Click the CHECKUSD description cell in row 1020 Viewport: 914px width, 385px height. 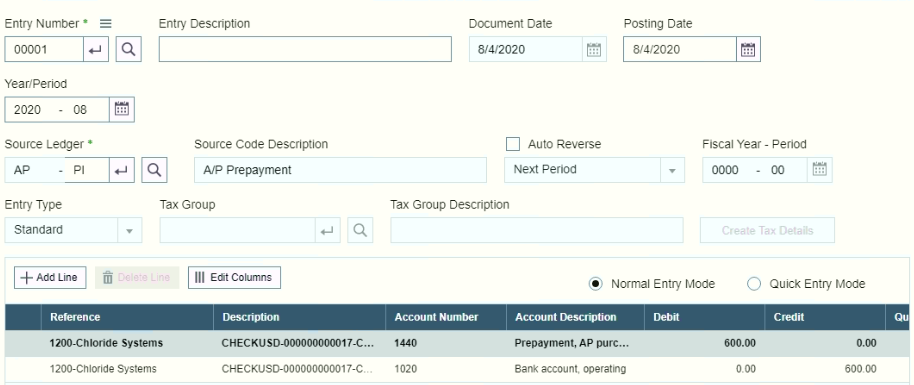[300, 369]
